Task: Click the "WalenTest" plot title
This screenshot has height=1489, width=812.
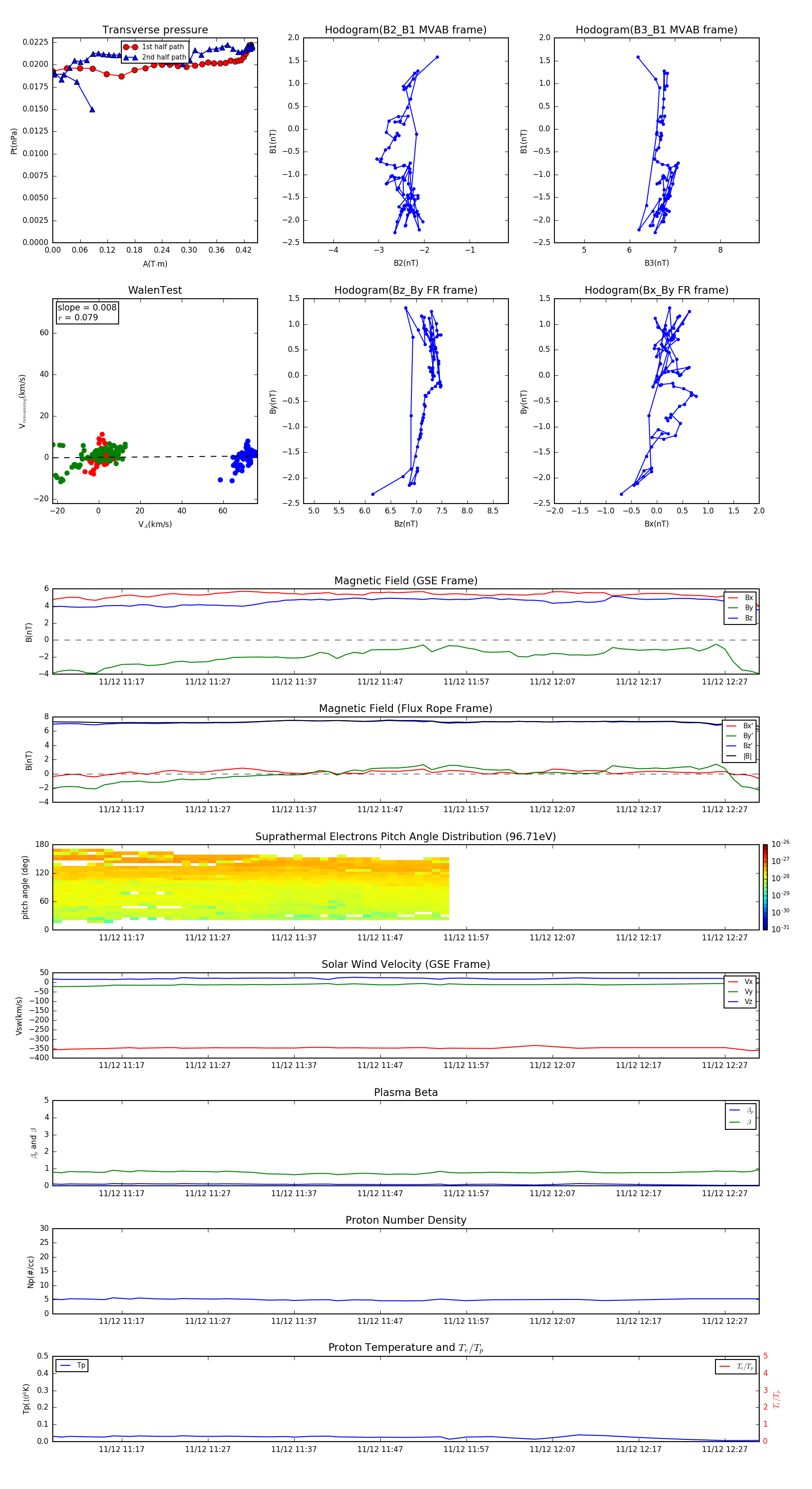Action: 155,290
